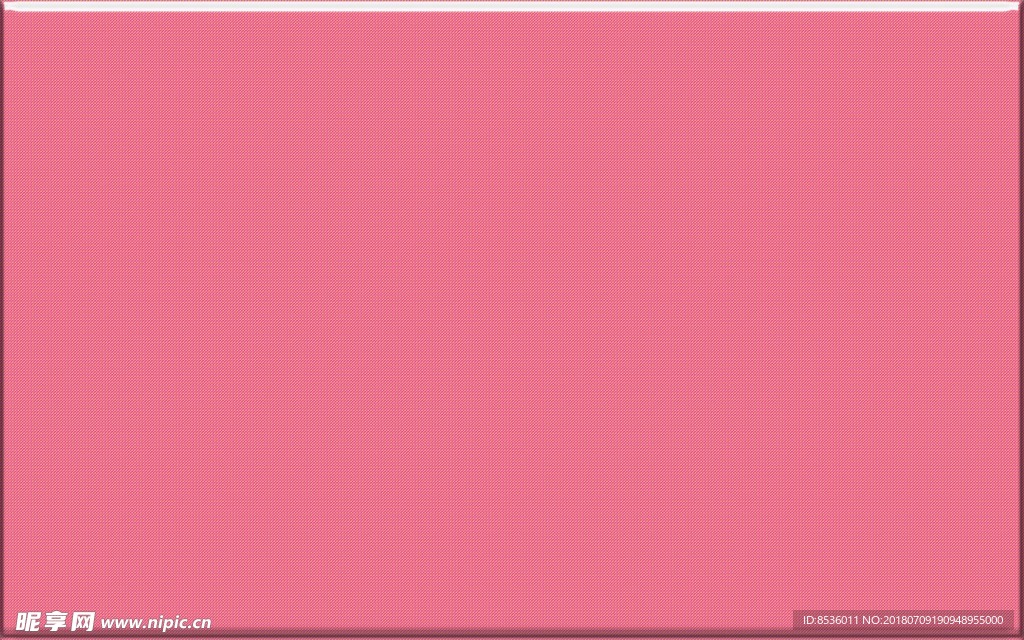The image size is (1024, 640).
Task: Click the bottom-right corner of the pink frame
Action: 1019,635
